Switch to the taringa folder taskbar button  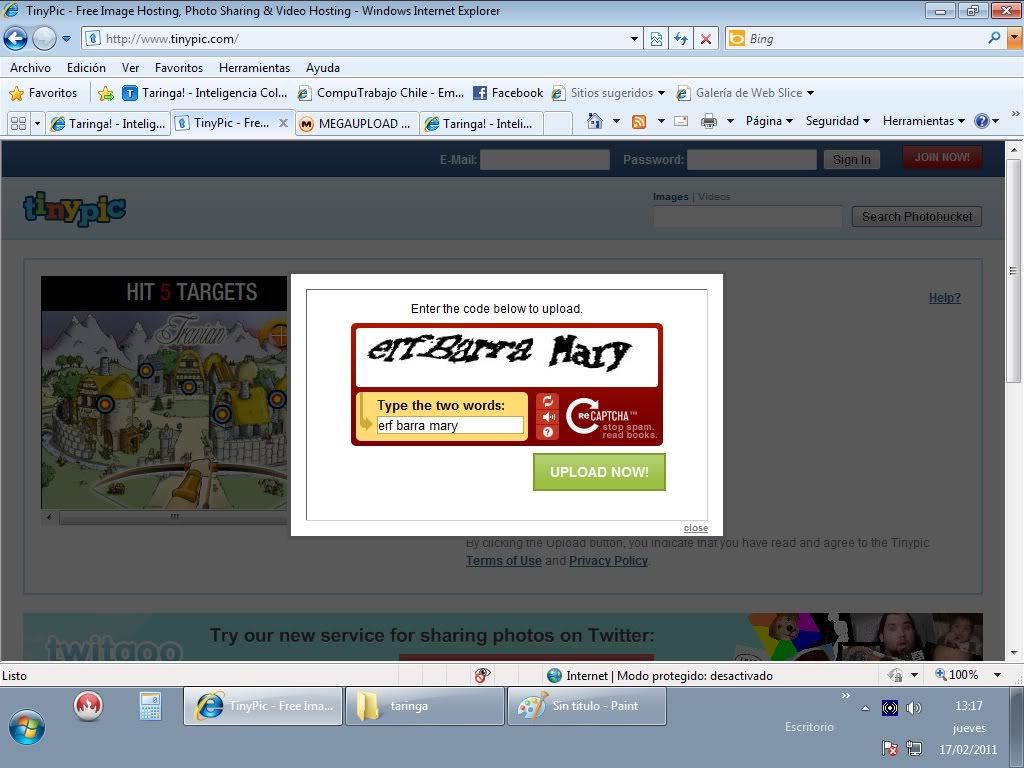pos(424,706)
